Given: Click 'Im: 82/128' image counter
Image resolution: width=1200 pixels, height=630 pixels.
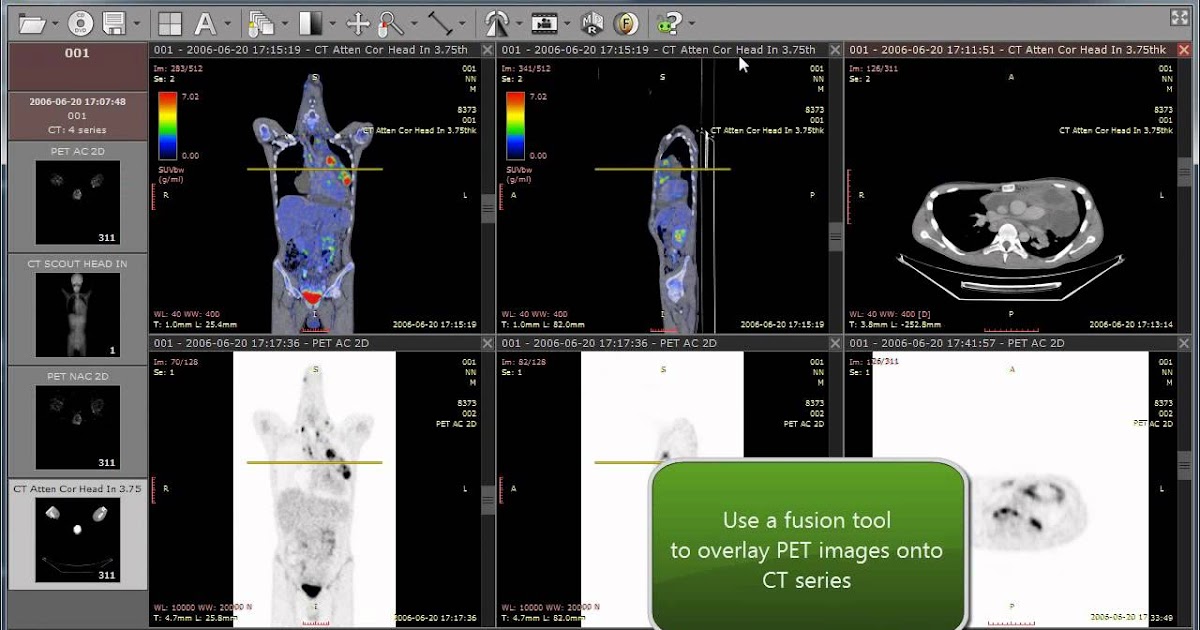Looking at the screenshot, I should pos(523,361).
